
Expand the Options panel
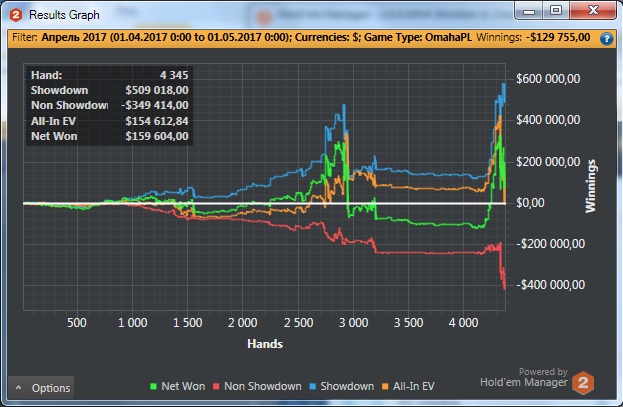point(41,388)
